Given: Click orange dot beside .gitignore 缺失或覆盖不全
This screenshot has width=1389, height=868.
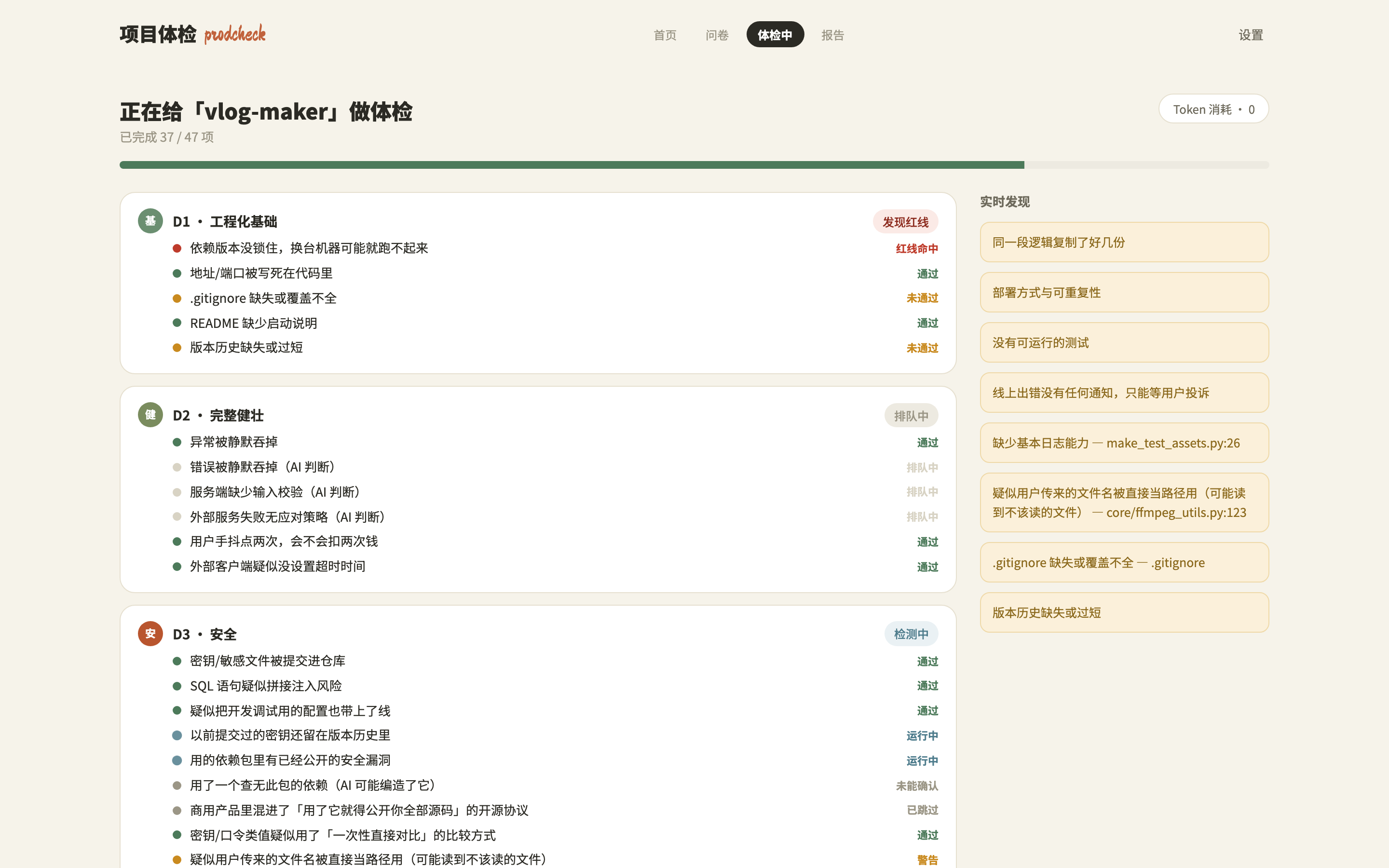Looking at the screenshot, I should 177,298.
